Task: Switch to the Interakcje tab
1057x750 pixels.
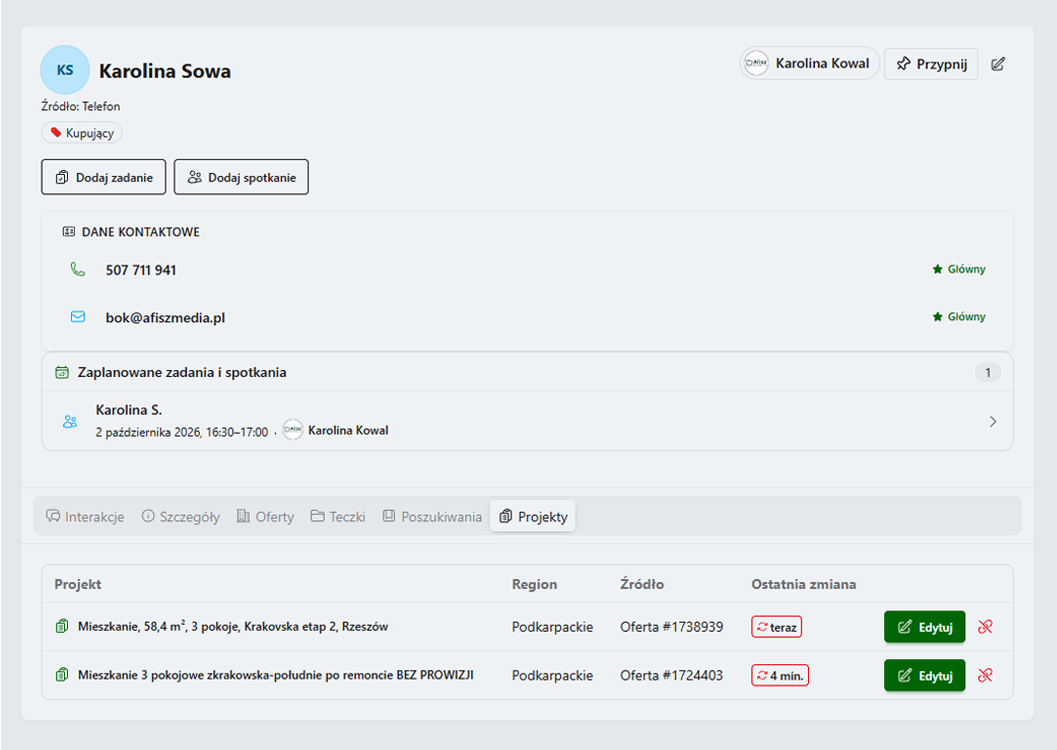Action: click(x=85, y=517)
